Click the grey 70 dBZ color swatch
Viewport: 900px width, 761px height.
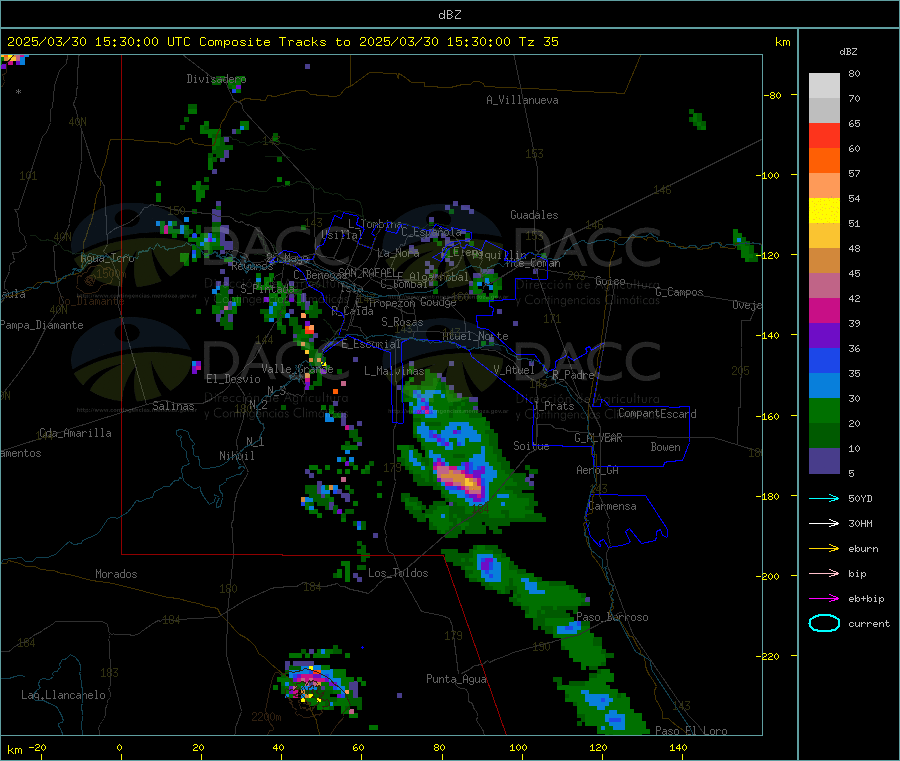[824, 110]
